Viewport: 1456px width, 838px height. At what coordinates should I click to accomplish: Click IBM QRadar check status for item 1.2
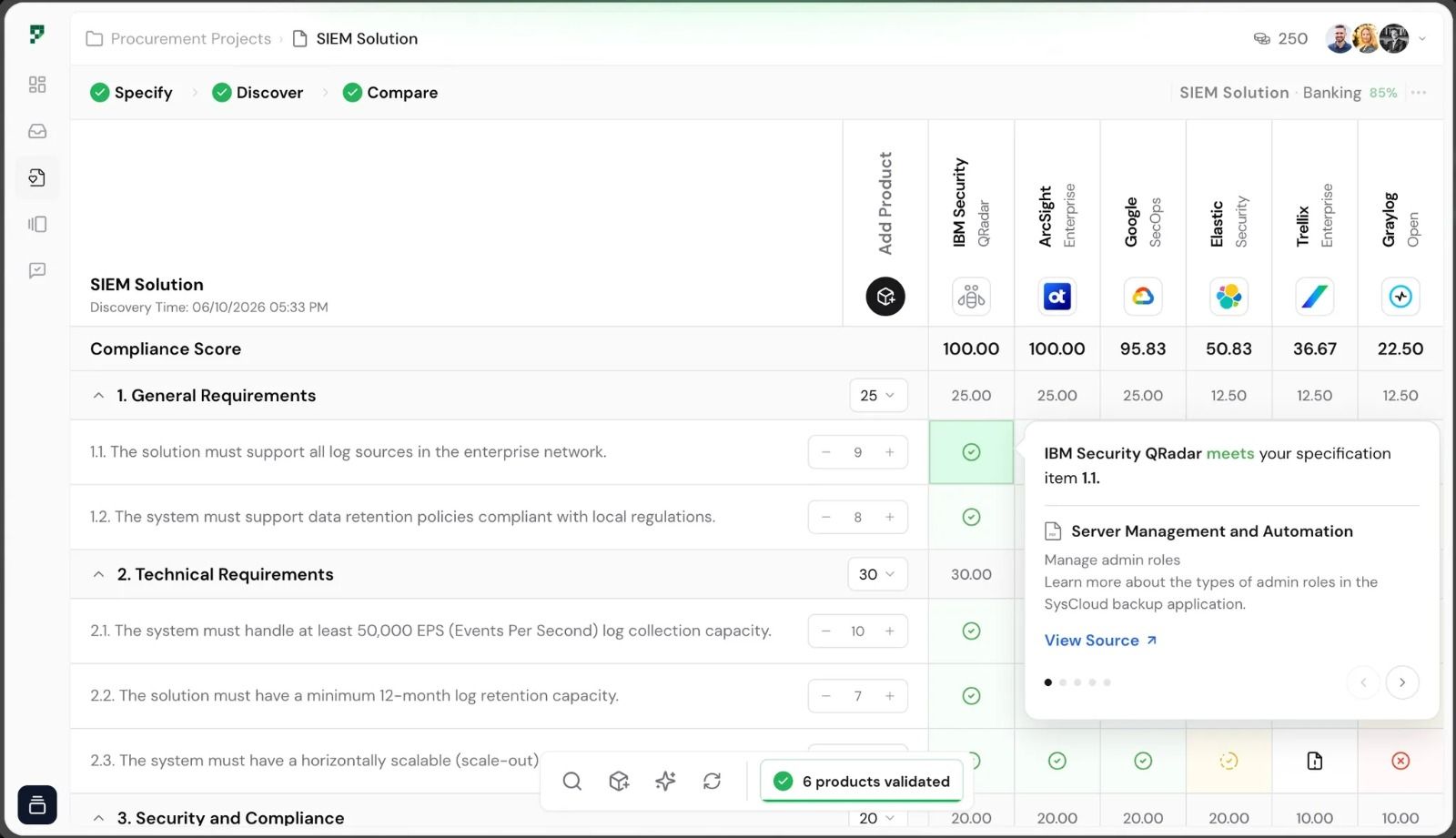click(x=971, y=517)
